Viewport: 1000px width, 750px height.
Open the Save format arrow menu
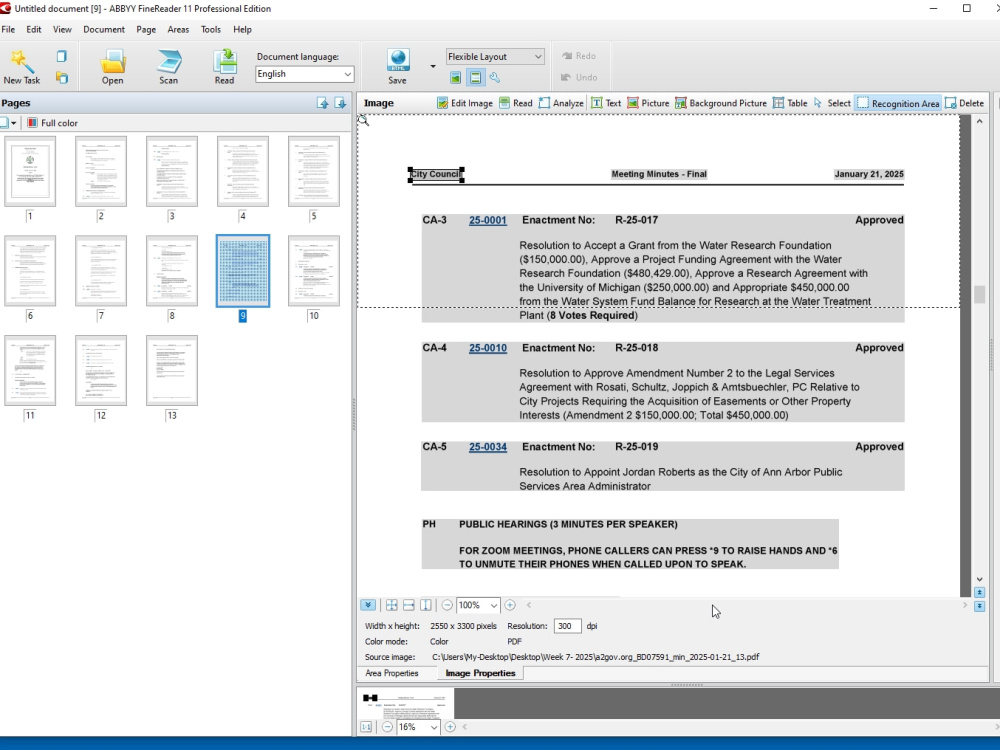click(x=433, y=66)
